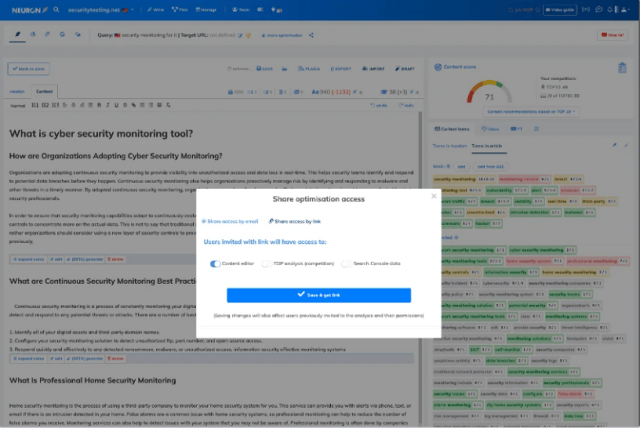The width and height of the screenshot is (640, 428).
Task: Open notifications bell icon
Action: click(610, 9)
